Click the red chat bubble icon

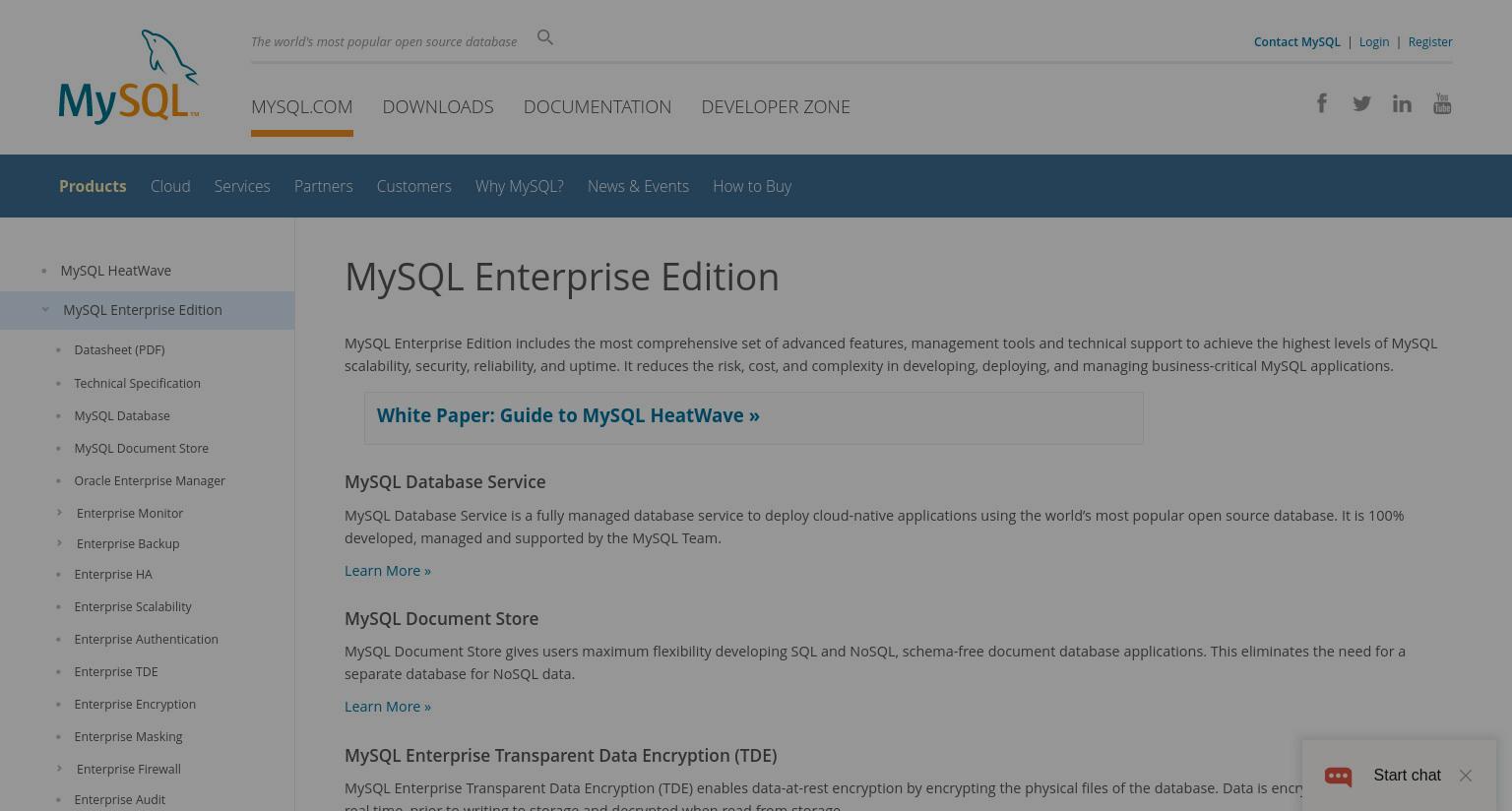tap(1338, 777)
